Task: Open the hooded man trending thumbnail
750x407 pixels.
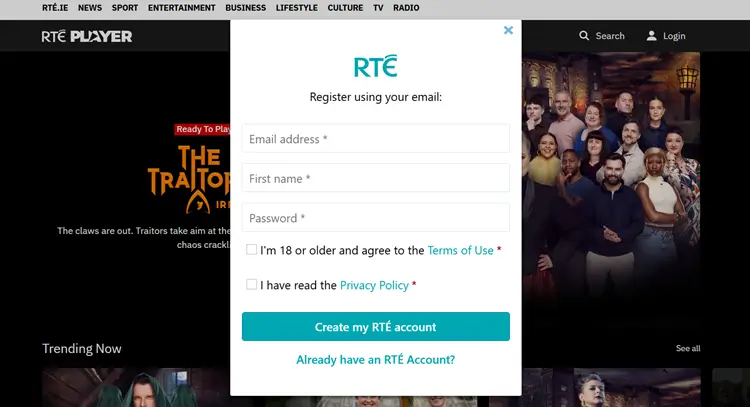Action: point(136,387)
